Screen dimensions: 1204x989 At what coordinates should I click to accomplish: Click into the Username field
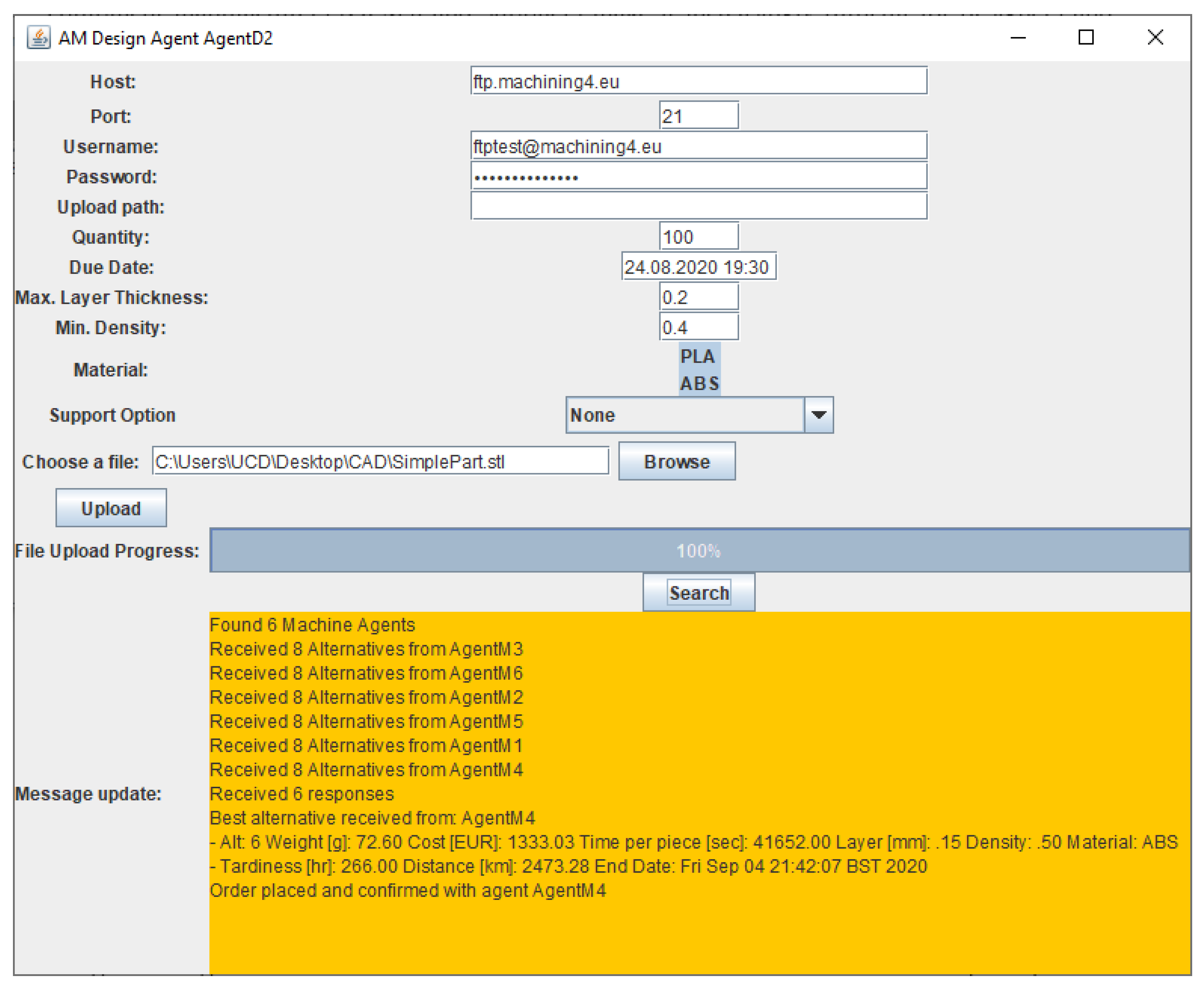pos(699,146)
